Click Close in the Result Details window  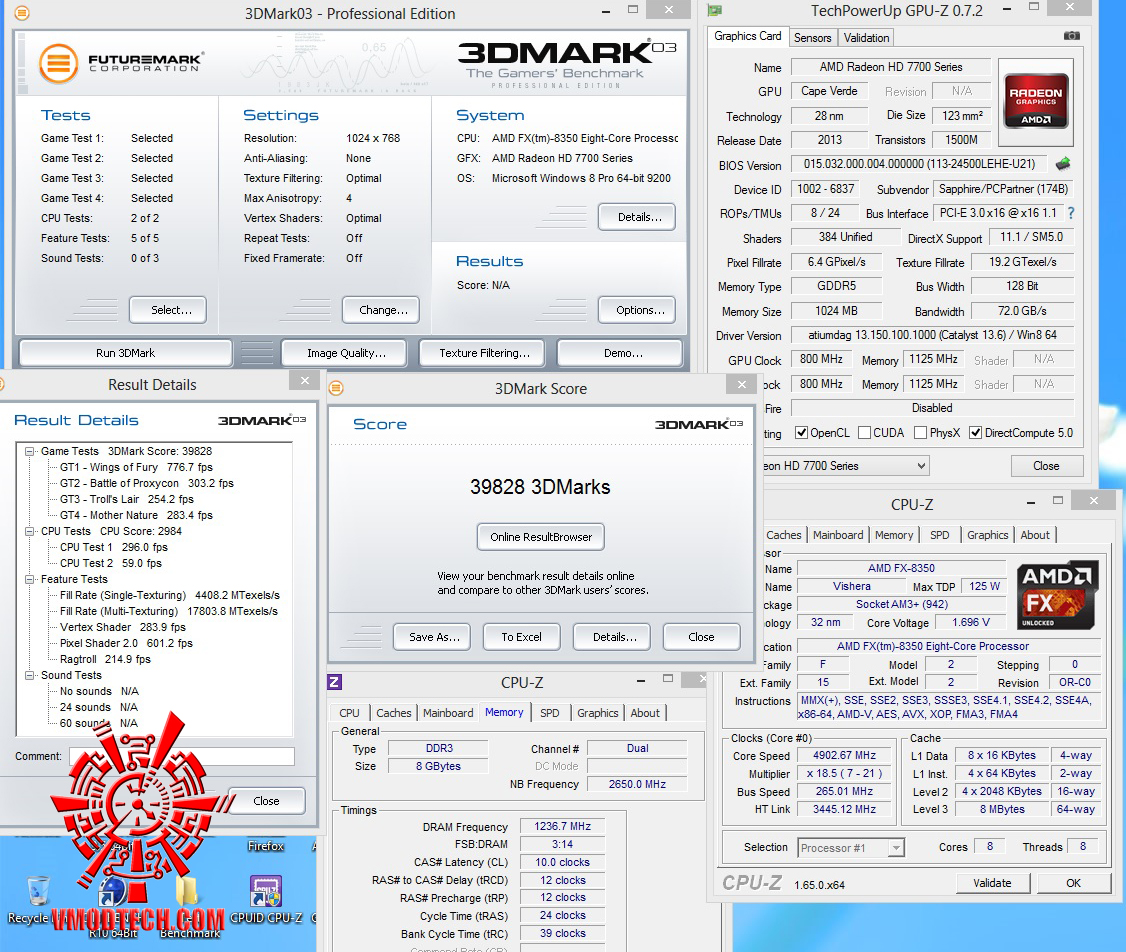pyautogui.click(x=267, y=801)
